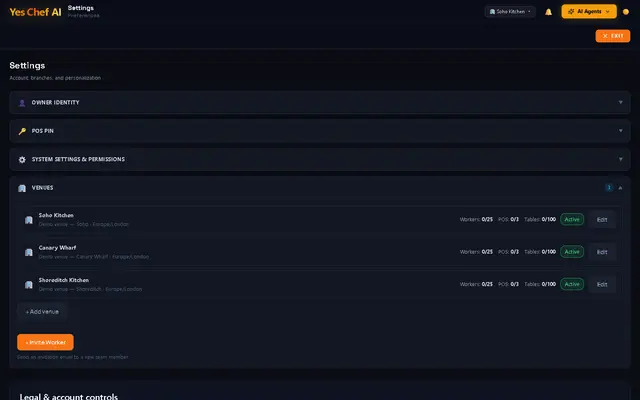Click the orange profile avatar dot
The width and height of the screenshot is (640, 400).
tap(626, 12)
